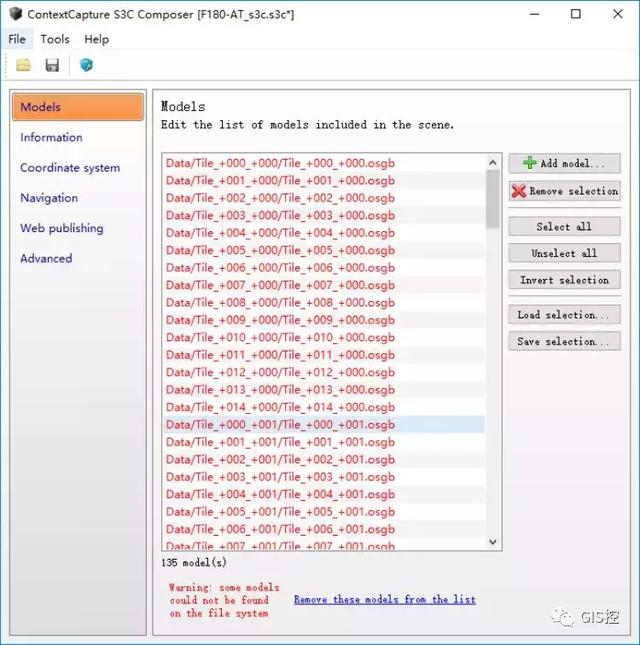
Task: Click the open file folder toolbar icon
Action: (23, 65)
